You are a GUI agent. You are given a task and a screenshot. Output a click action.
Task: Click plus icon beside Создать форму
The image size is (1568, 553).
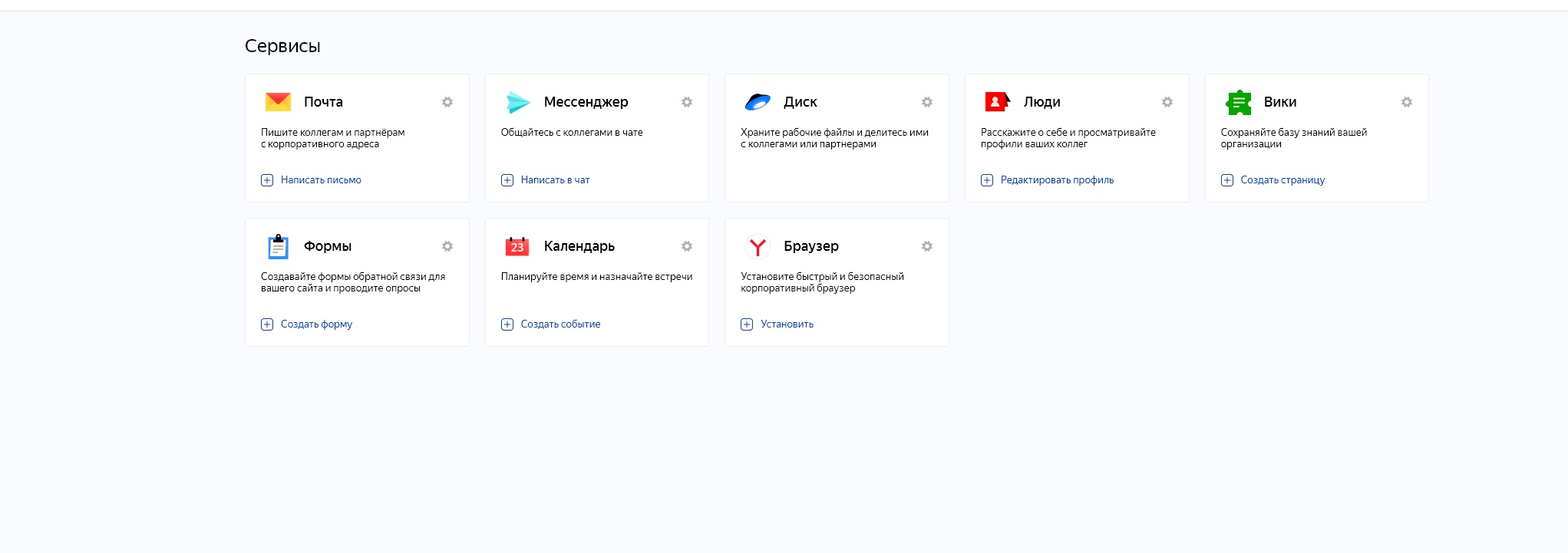coord(267,324)
